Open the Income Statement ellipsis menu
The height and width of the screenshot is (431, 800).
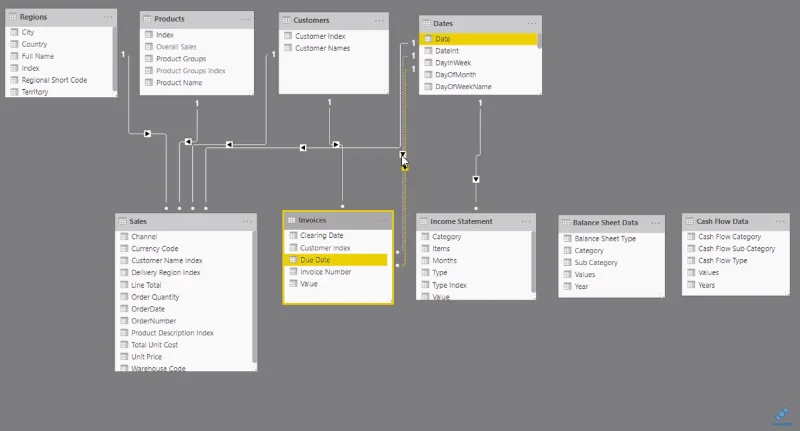(x=526, y=221)
